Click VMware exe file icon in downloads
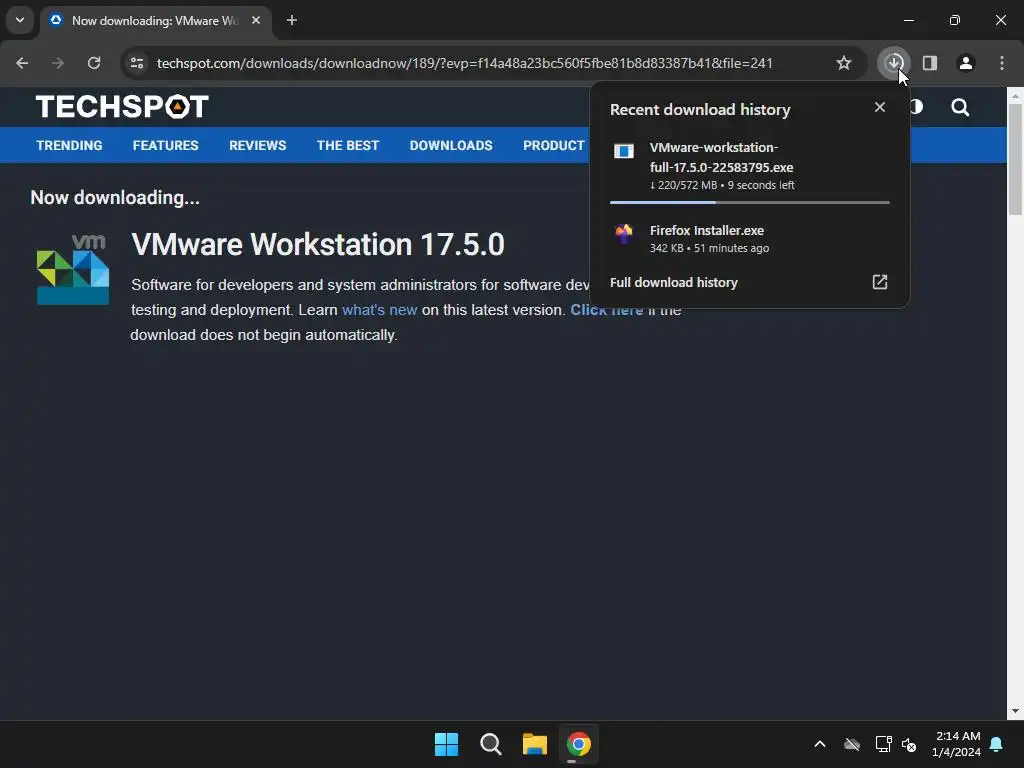The image size is (1024, 768). tap(624, 152)
